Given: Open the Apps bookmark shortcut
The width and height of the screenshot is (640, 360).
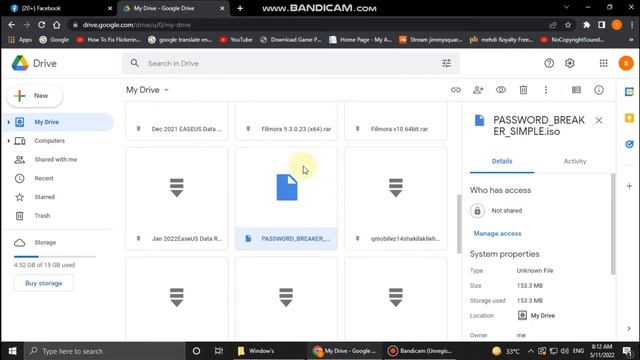Looking at the screenshot, I should (20, 40).
